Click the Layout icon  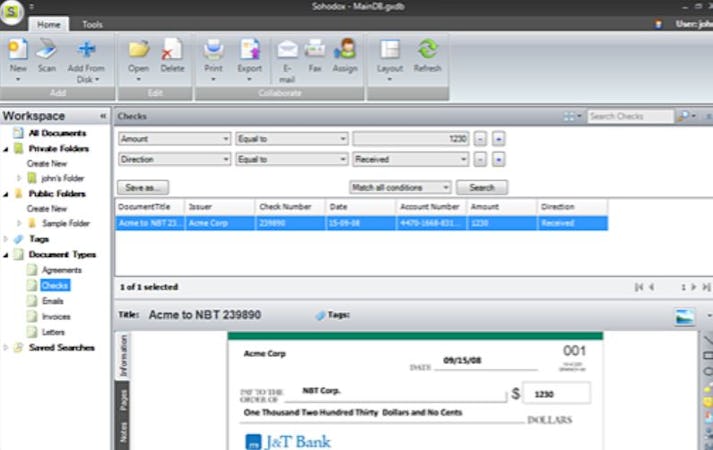point(390,50)
